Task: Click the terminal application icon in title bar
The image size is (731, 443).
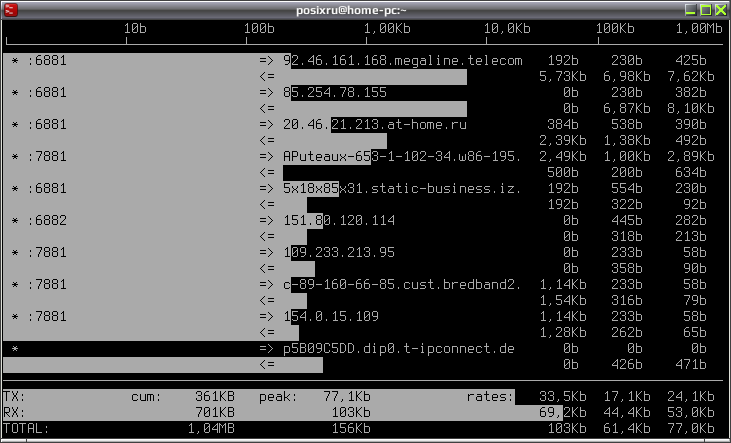Action: [10, 9]
